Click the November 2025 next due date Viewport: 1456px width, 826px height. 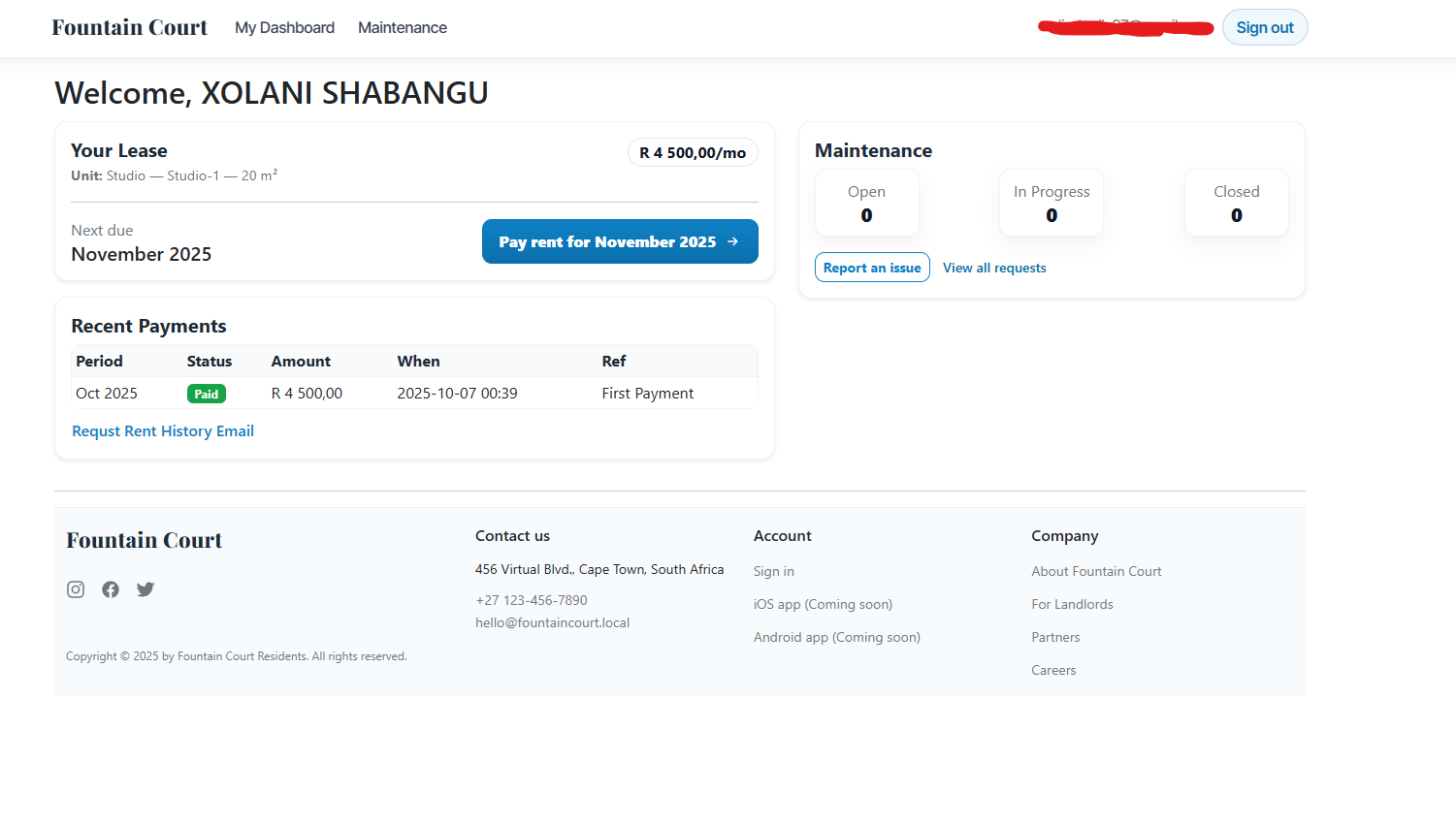142,254
